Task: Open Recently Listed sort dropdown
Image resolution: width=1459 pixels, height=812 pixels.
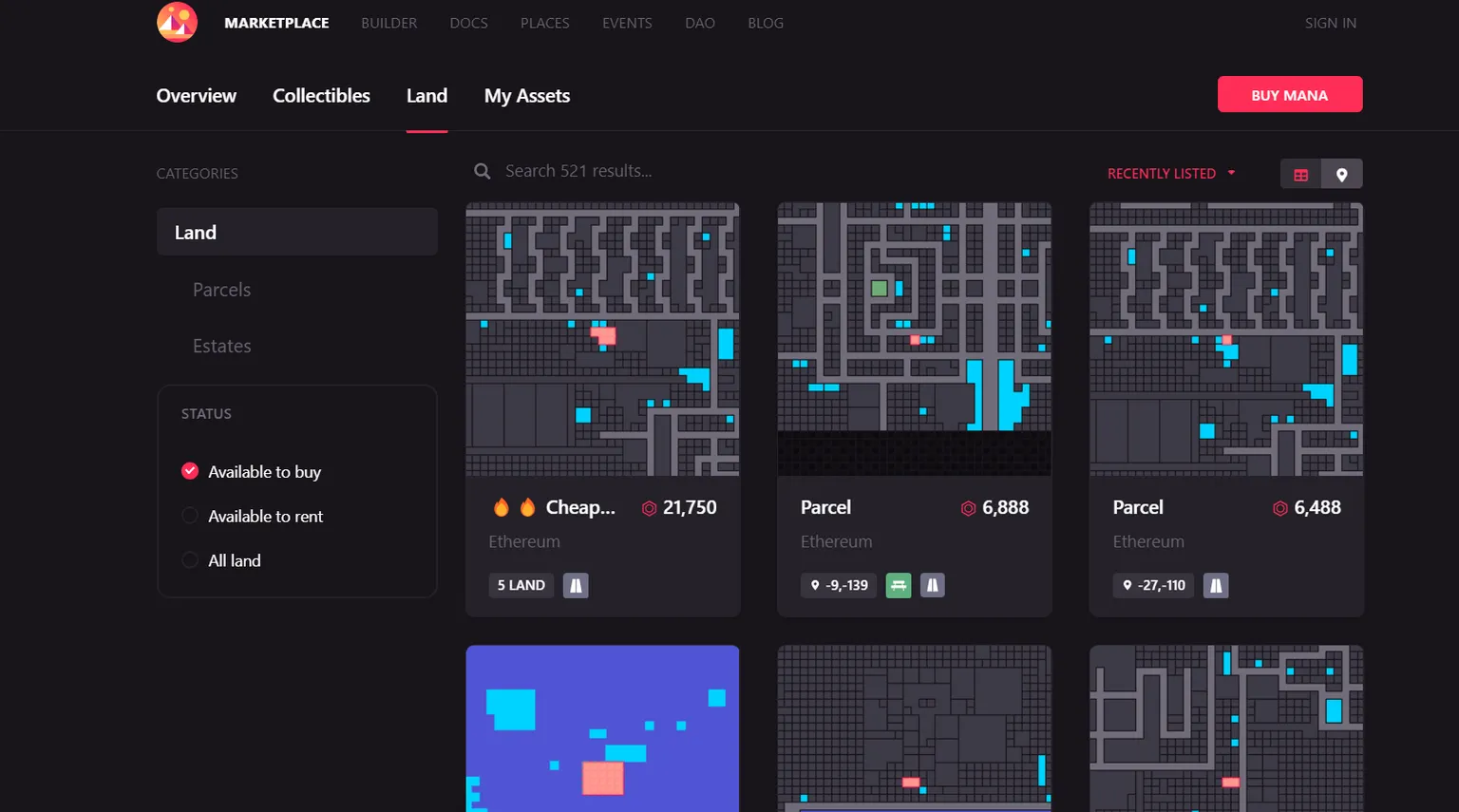Action: (1170, 174)
